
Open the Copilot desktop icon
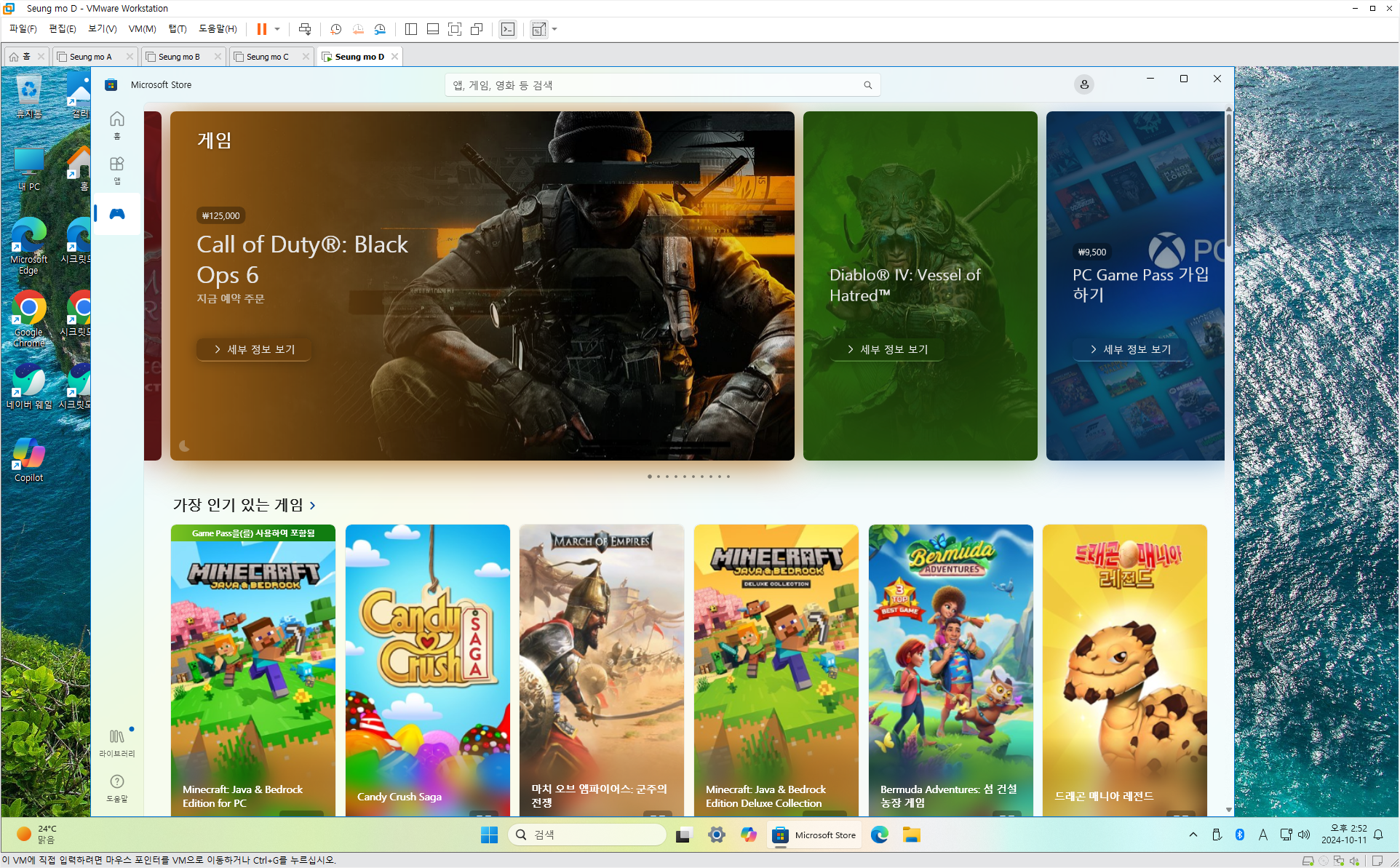point(29,461)
